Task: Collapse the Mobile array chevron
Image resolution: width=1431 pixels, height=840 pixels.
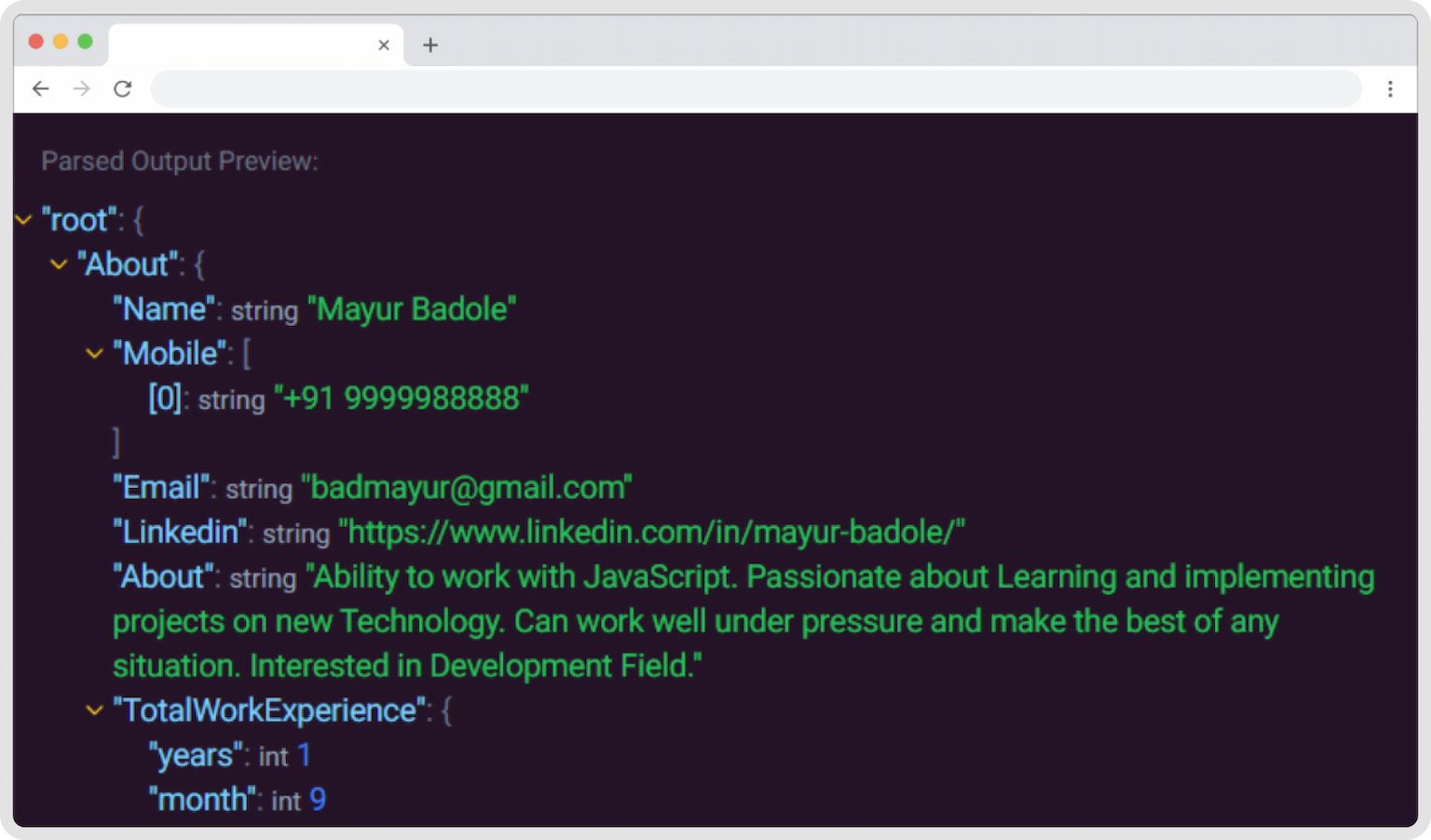Action: point(94,353)
